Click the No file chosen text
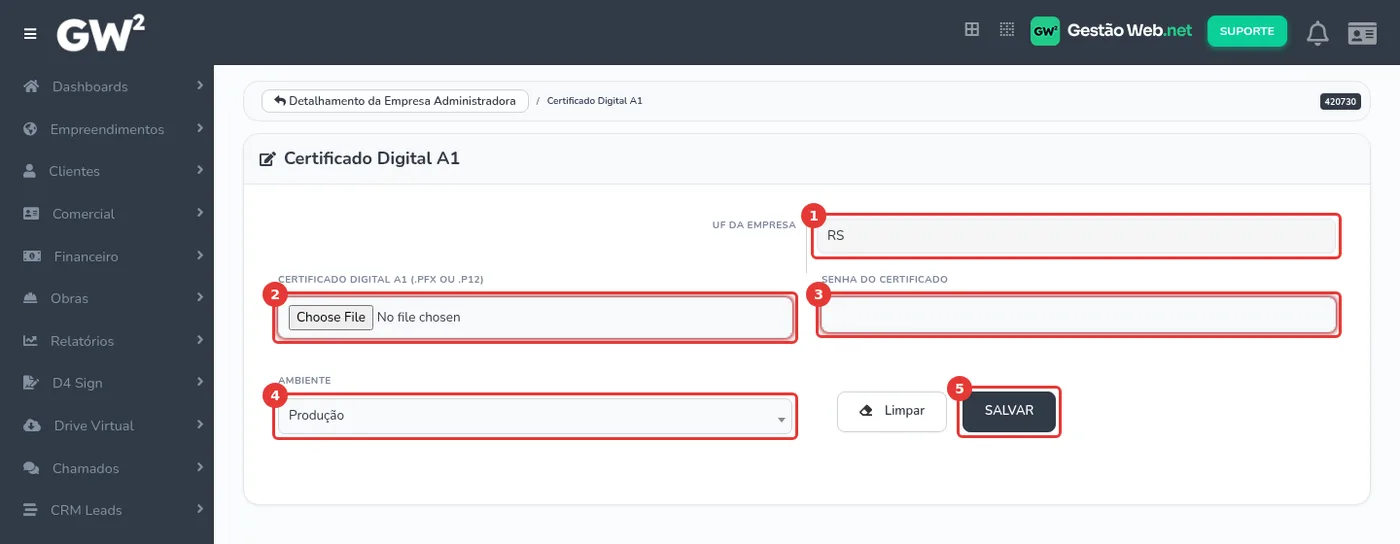The width and height of the screenshot is (1400, 544). pos(419,317)
